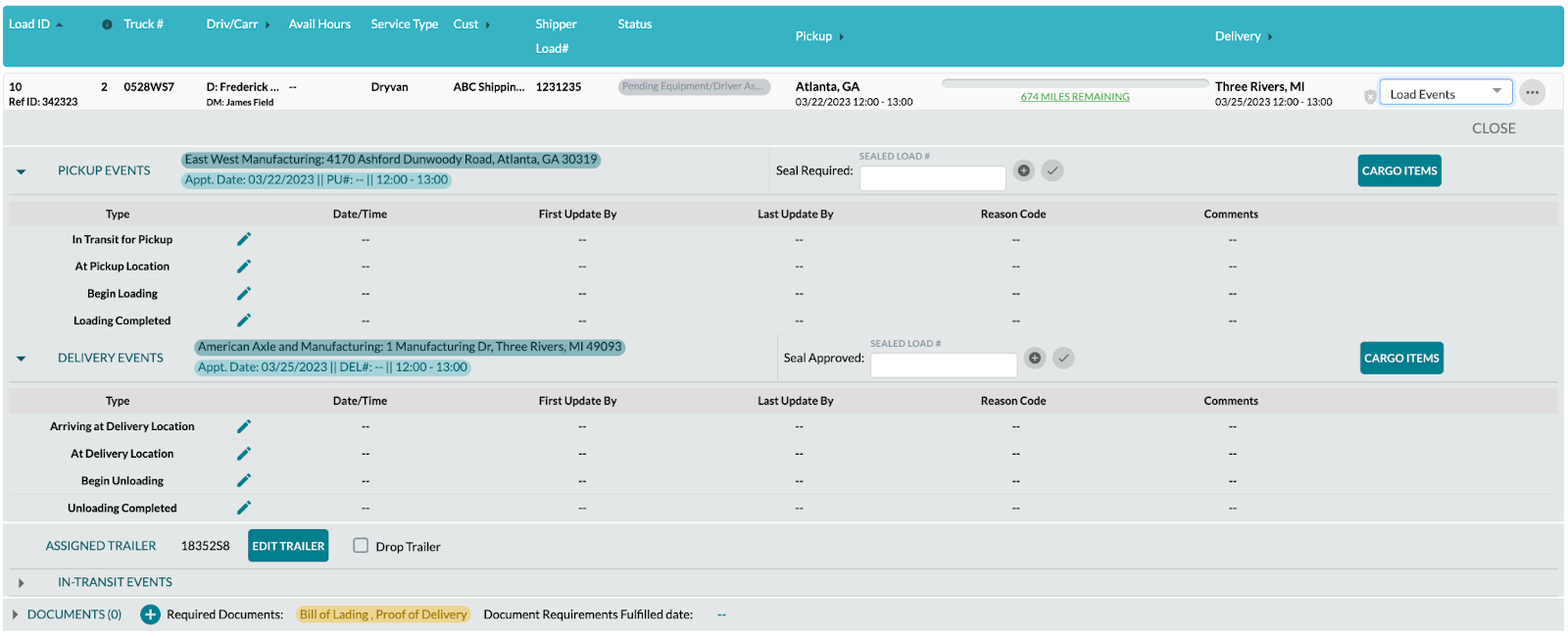The image size is (1568, 637).
Task: Edit the Begin Unloading event
Action: [x=244, y=480]
